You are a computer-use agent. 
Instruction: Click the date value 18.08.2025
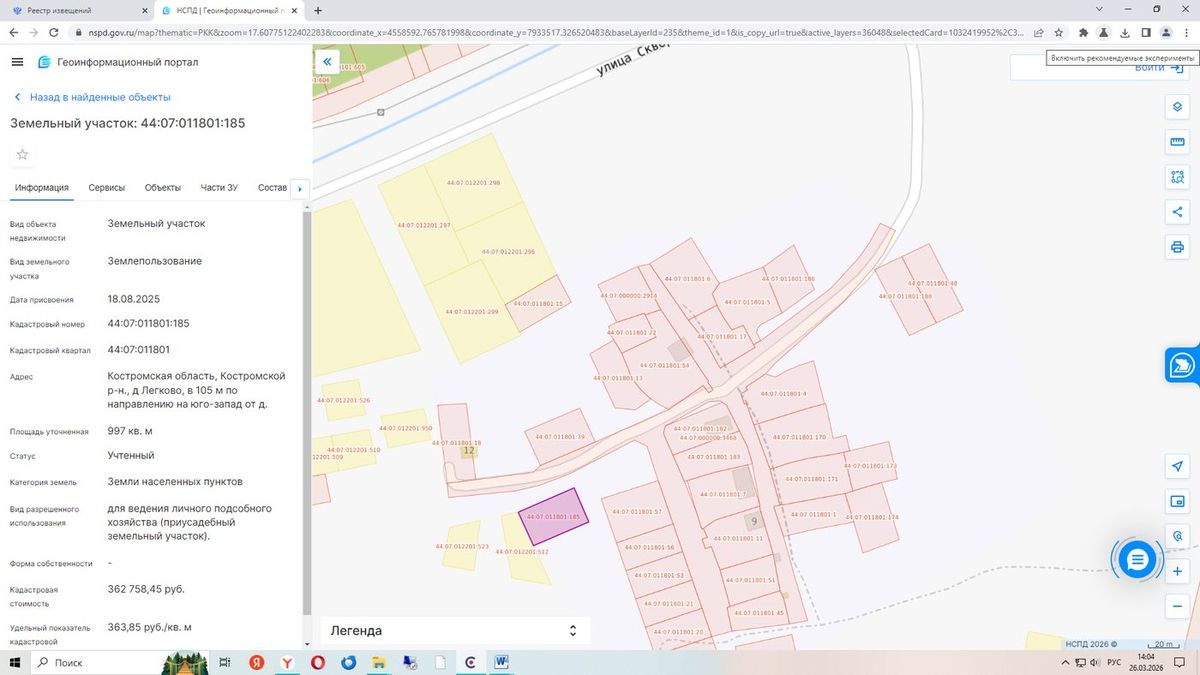click(x=134, y=299)
